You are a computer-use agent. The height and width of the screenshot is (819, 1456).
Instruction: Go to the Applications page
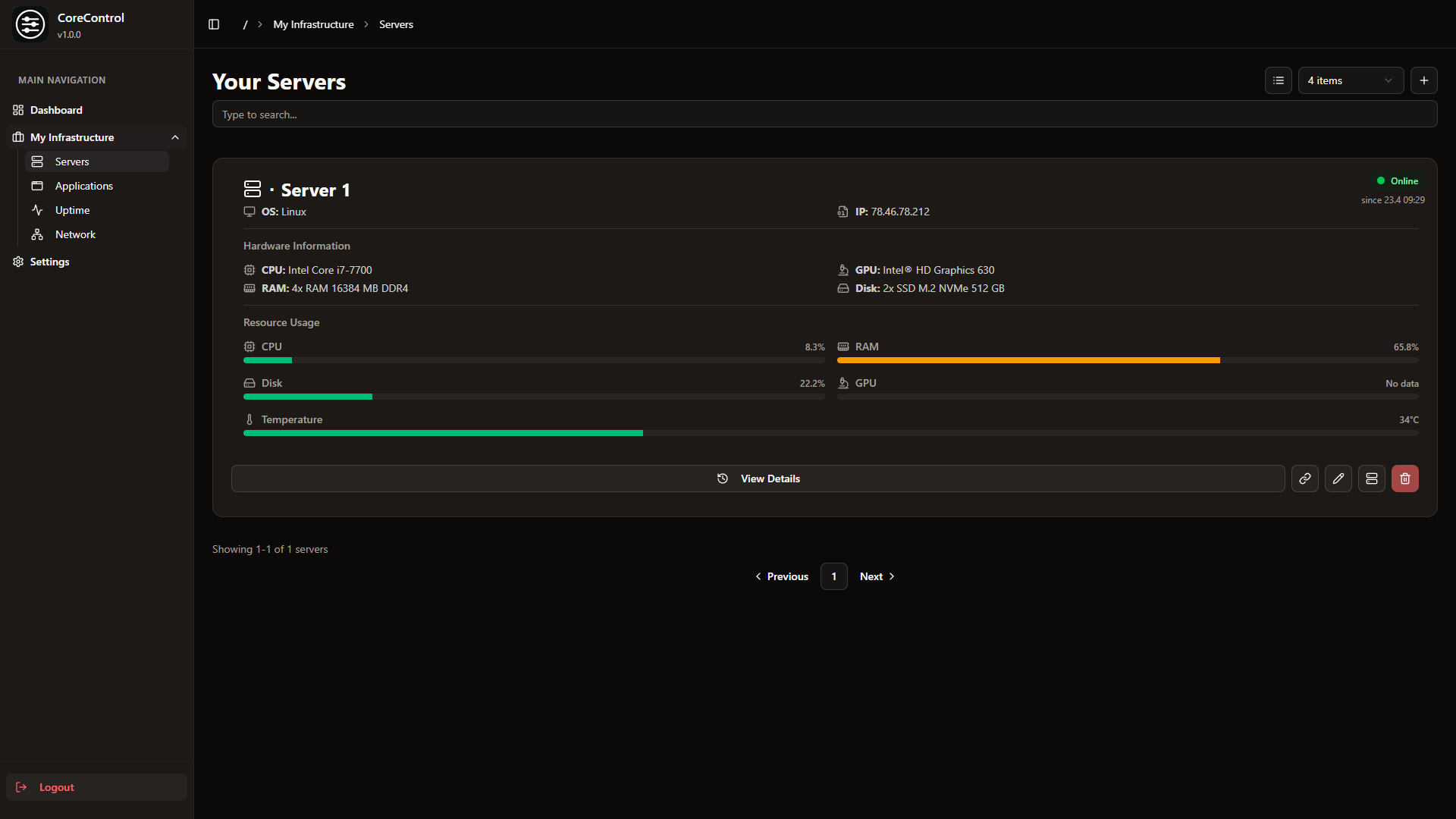83,186
